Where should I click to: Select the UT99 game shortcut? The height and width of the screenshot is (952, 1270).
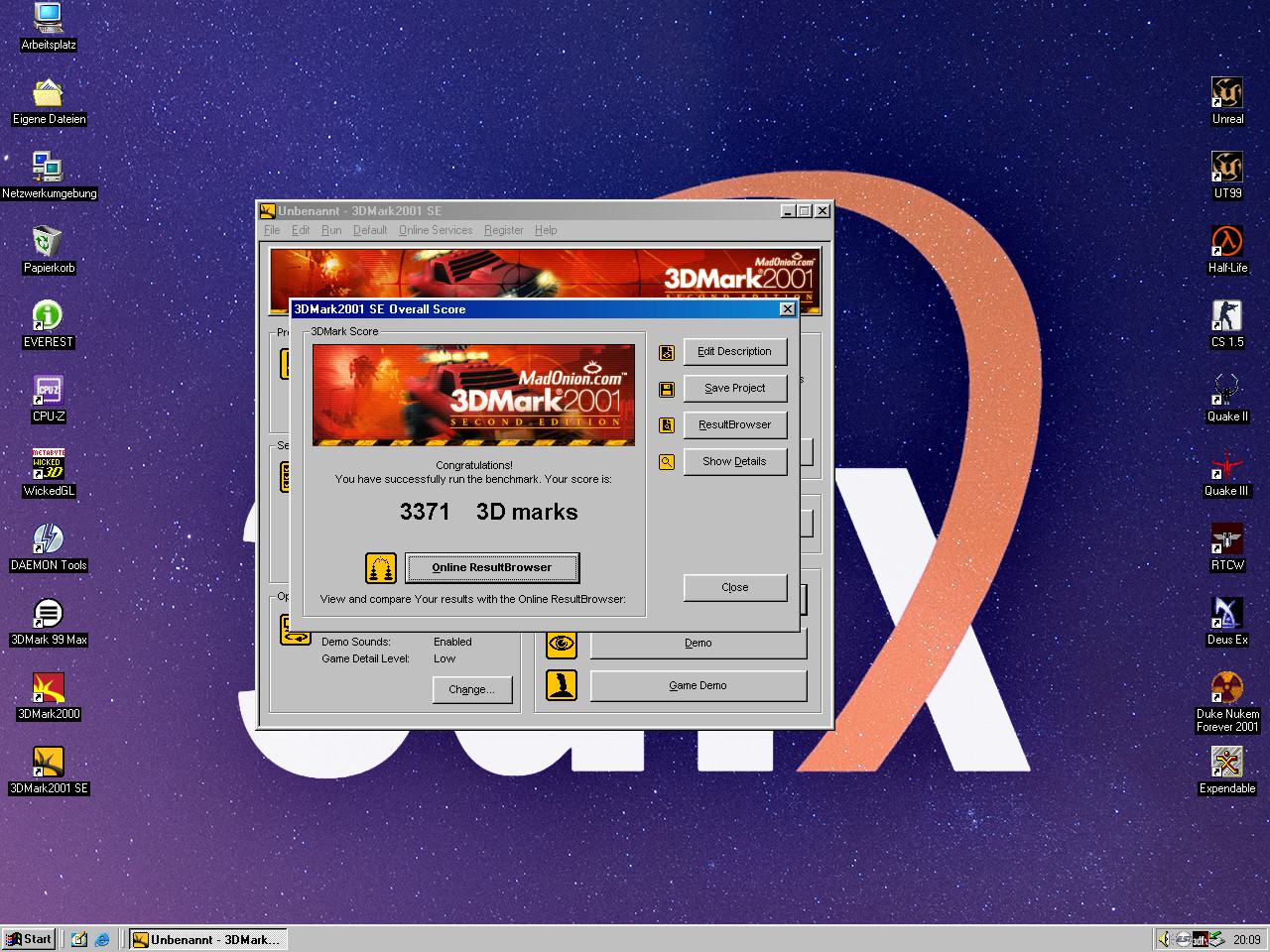[x=1227, y=175]
